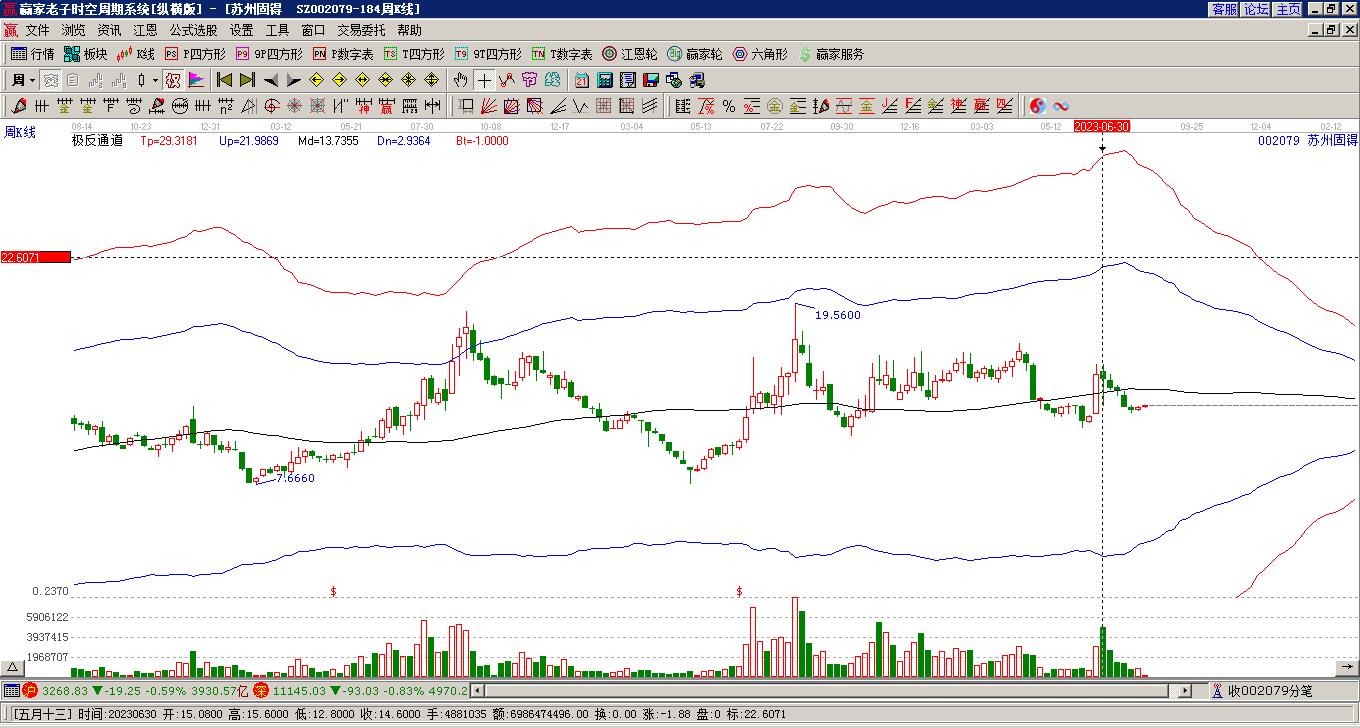This screenshot has height=728, width=1360.
Task: Click the red-blue yin-yang sphere icon
Action: click(1038, 106)
